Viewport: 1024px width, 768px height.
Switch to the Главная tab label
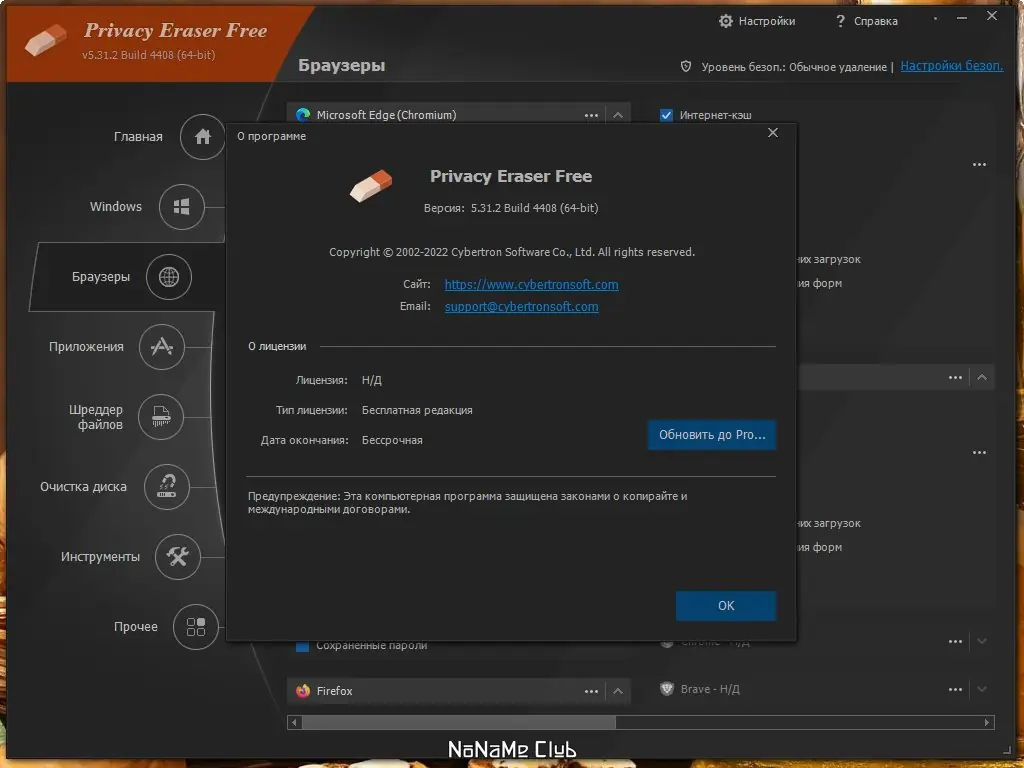[138, 136]
